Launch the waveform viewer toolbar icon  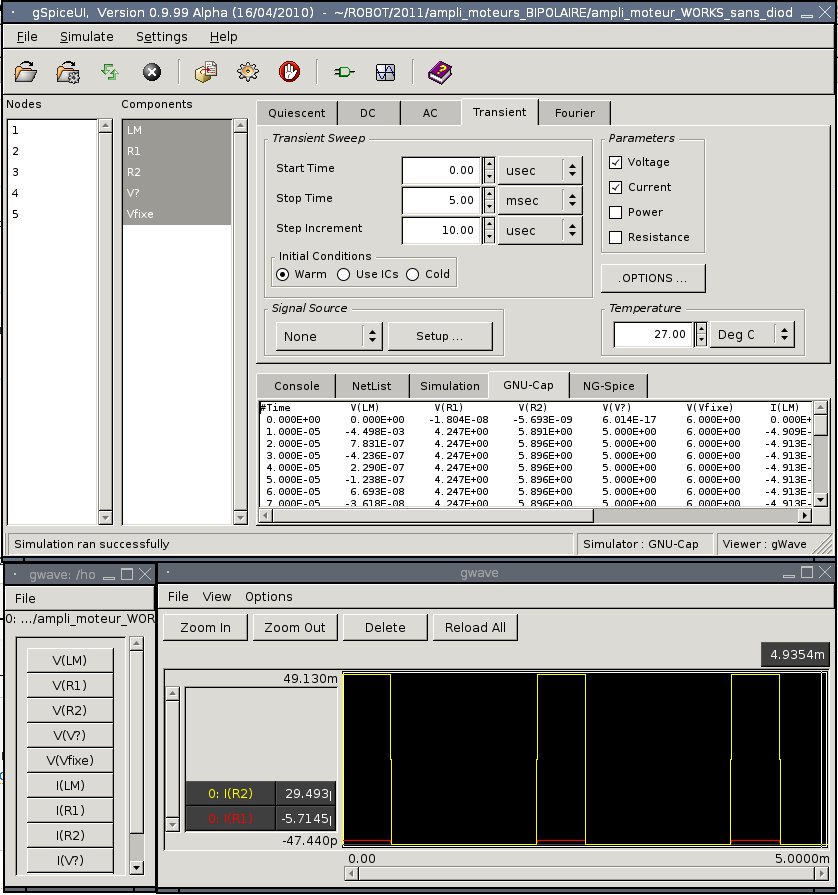click(386, 72)
